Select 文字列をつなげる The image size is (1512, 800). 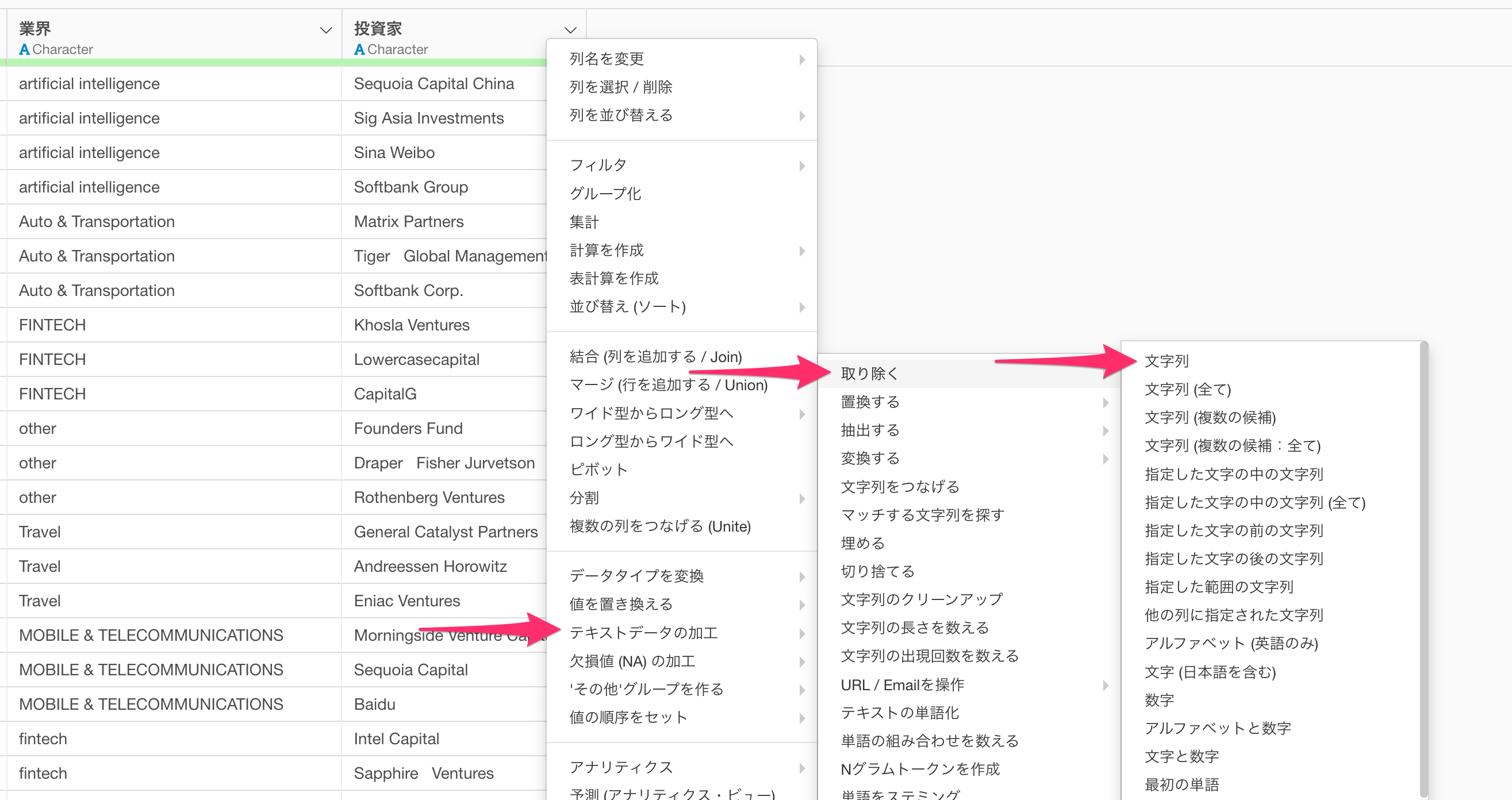[969, 487]
